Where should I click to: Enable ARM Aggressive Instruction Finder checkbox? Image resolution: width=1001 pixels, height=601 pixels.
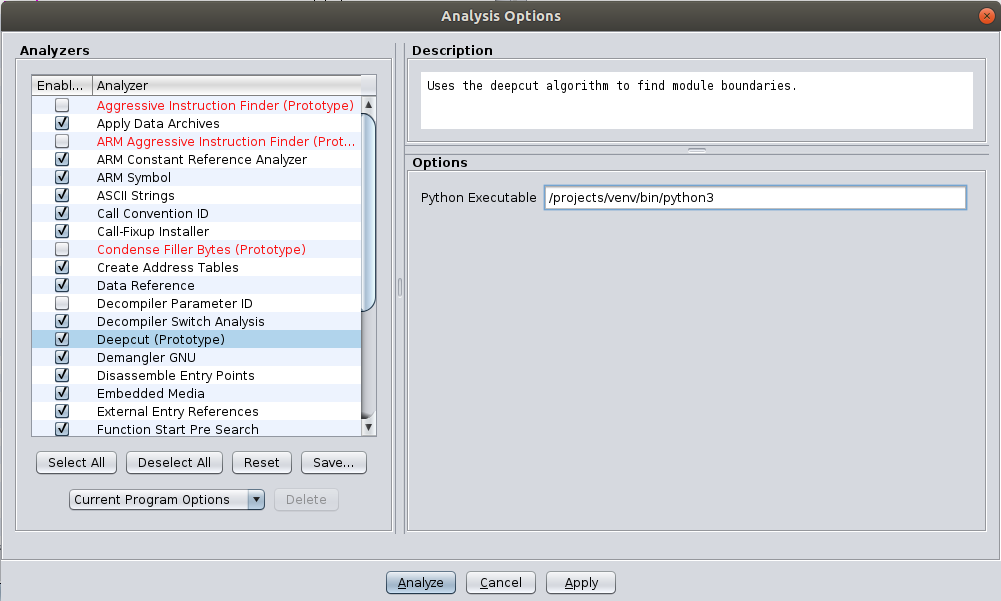click(62, 141)
